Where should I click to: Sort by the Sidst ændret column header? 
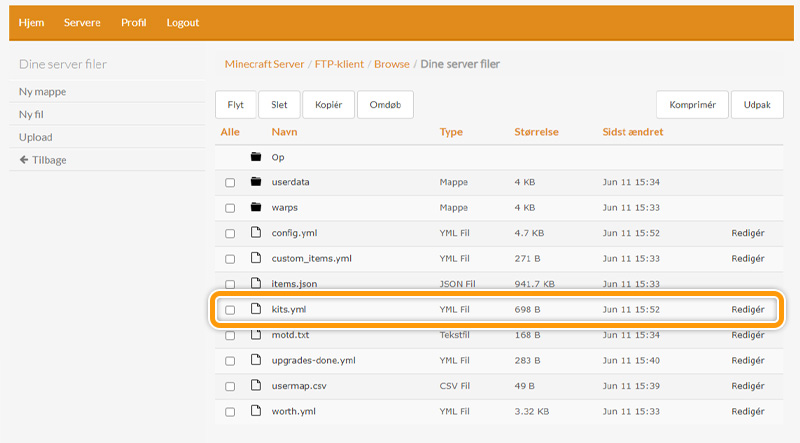tap(633, 132)
